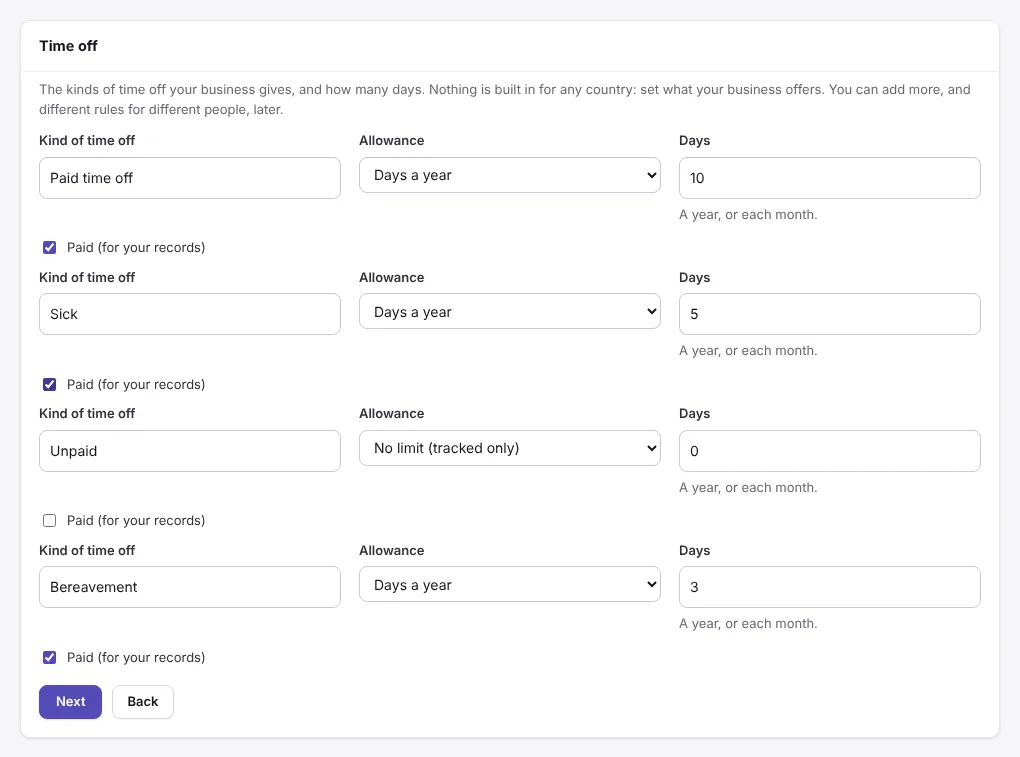
Task: Select the Days field showing 10
Action: 830,178
